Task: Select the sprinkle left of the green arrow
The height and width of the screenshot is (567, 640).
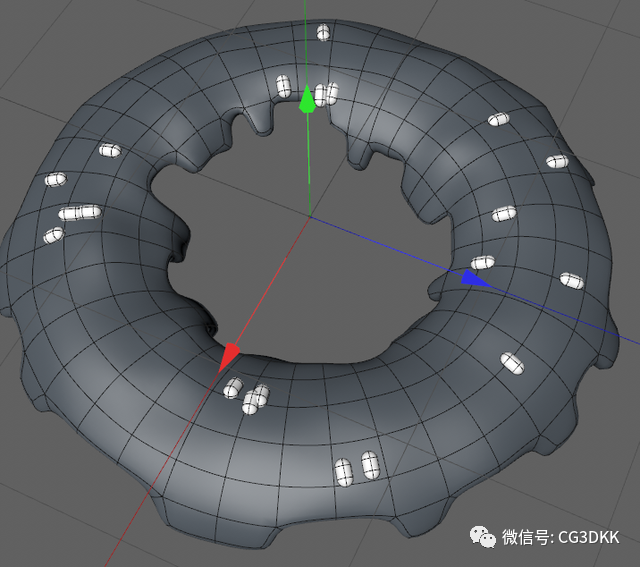Action: 283,86
